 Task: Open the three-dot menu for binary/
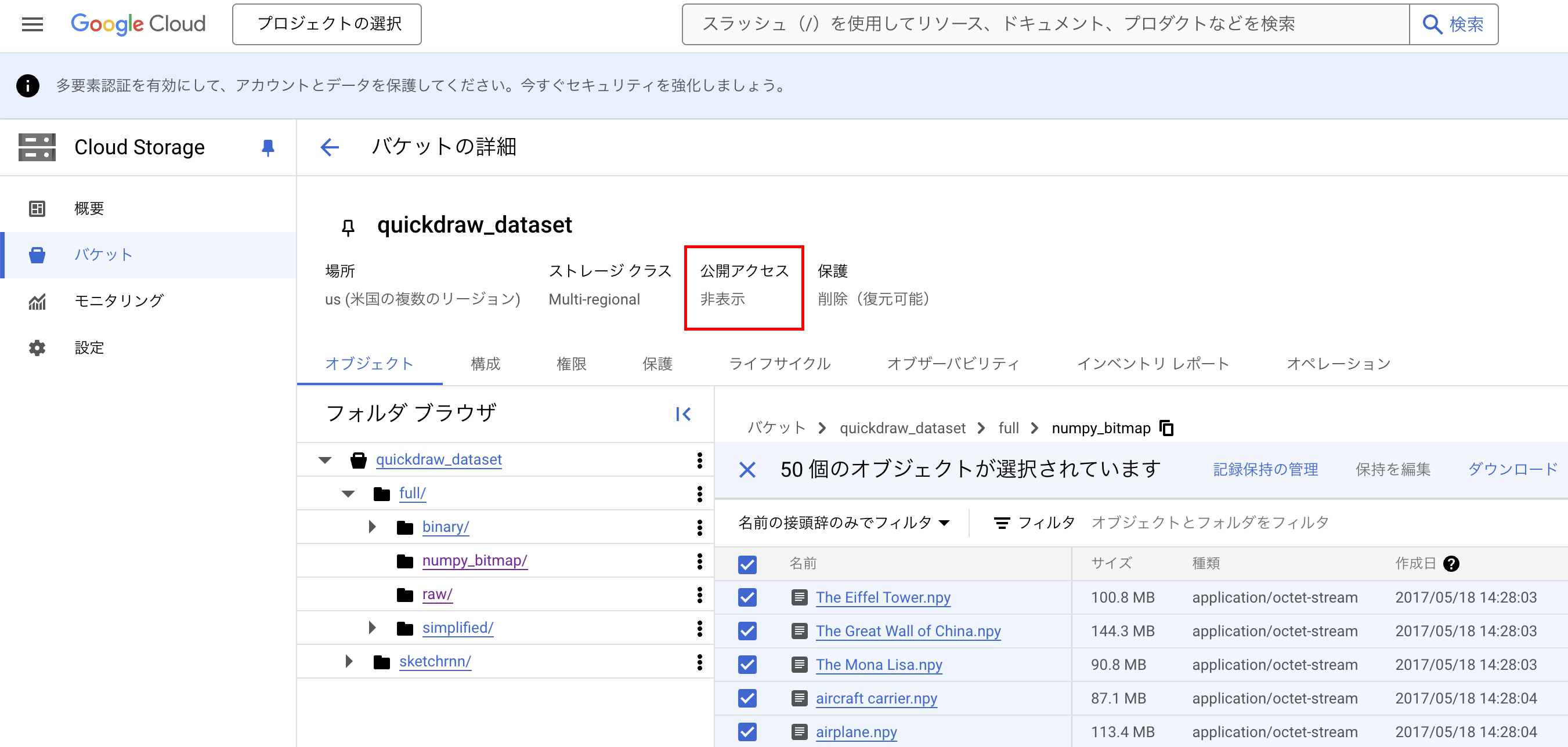pos(701,526)
